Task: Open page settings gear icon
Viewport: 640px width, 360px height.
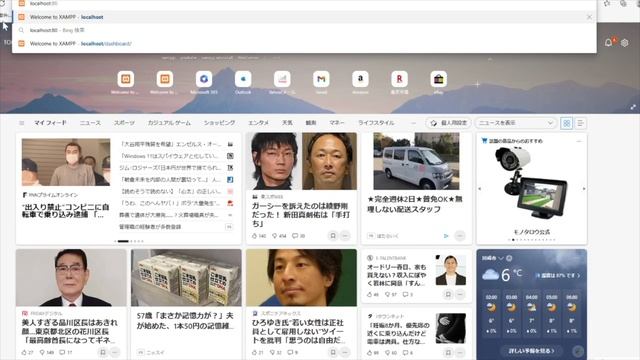Action: pyautogui.click(x=624, y=42)
